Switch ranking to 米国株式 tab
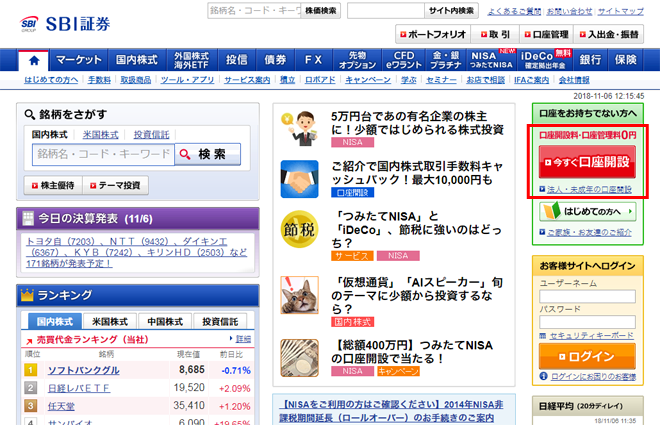Screen dimensions: 660x425 [110, 321]
